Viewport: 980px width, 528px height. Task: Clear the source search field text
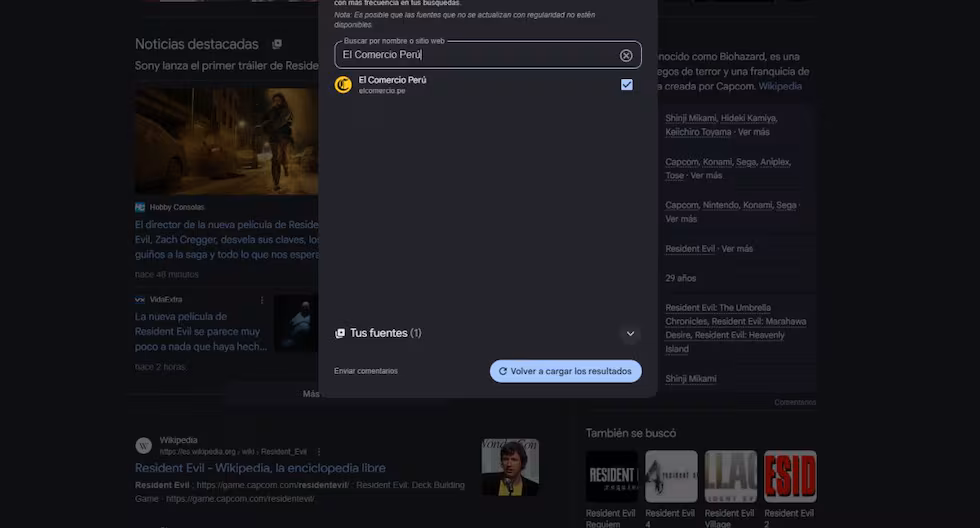tap(626, 55)
